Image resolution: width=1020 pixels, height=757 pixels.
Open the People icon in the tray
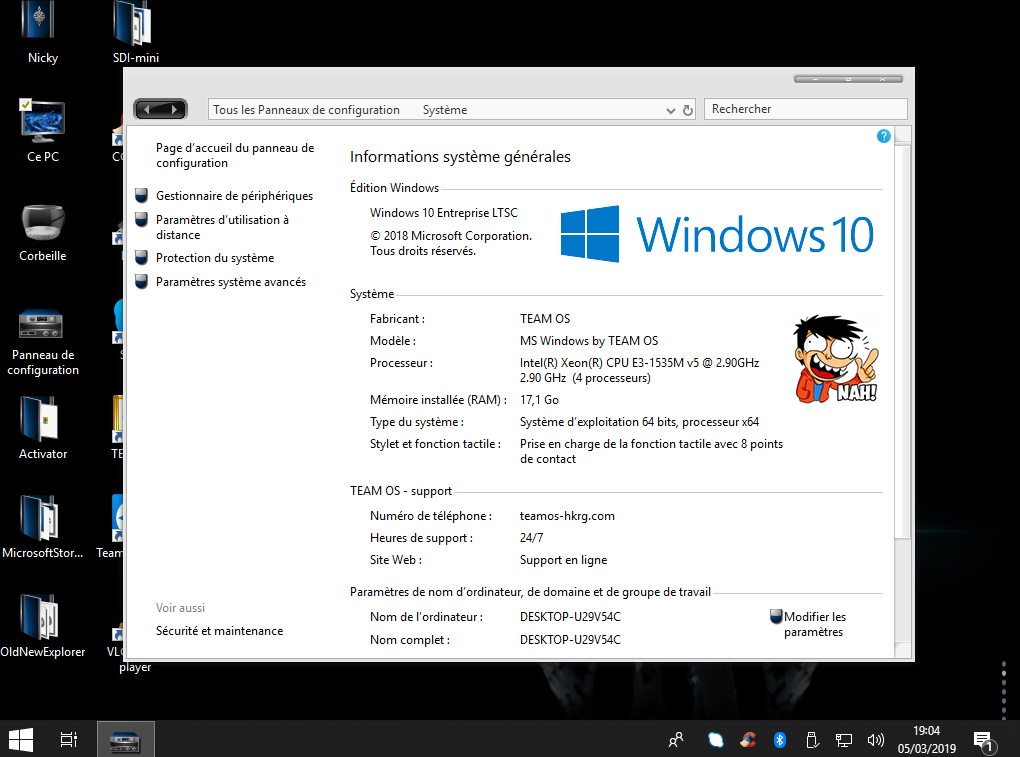[677, 739]
